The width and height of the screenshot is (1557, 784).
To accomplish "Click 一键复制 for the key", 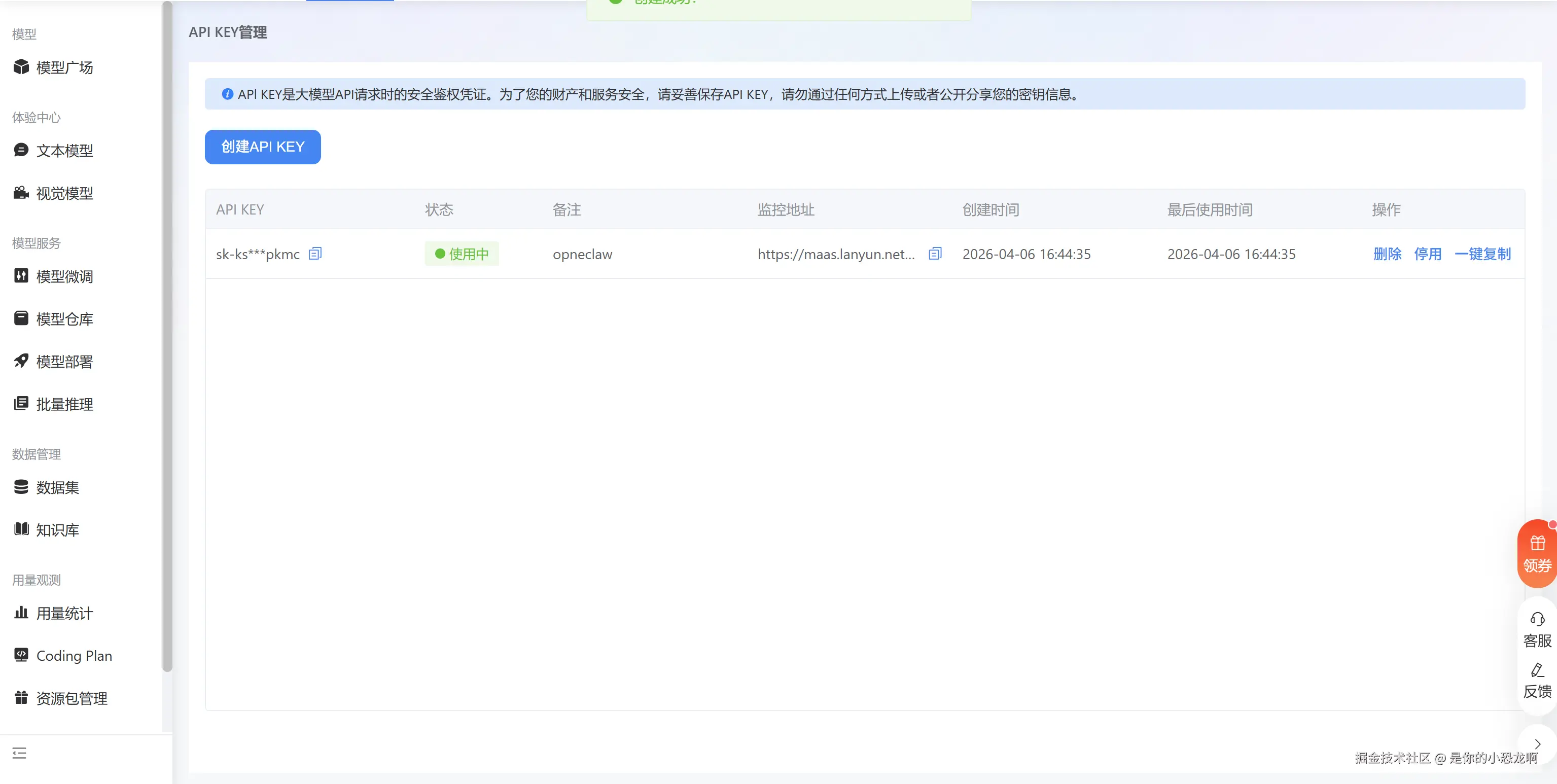I will [1482, 254].
